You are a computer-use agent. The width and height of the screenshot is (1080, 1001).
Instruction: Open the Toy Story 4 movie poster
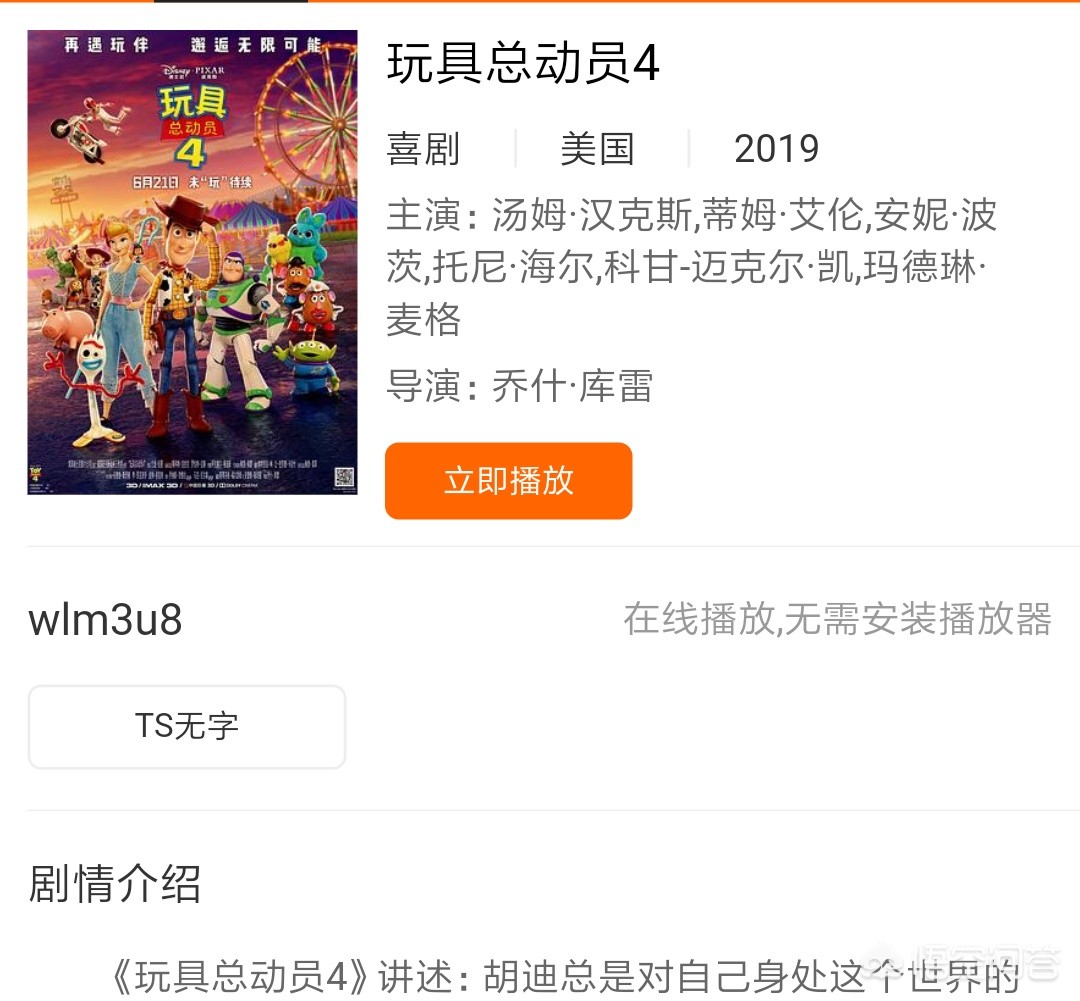pos(192,262)
